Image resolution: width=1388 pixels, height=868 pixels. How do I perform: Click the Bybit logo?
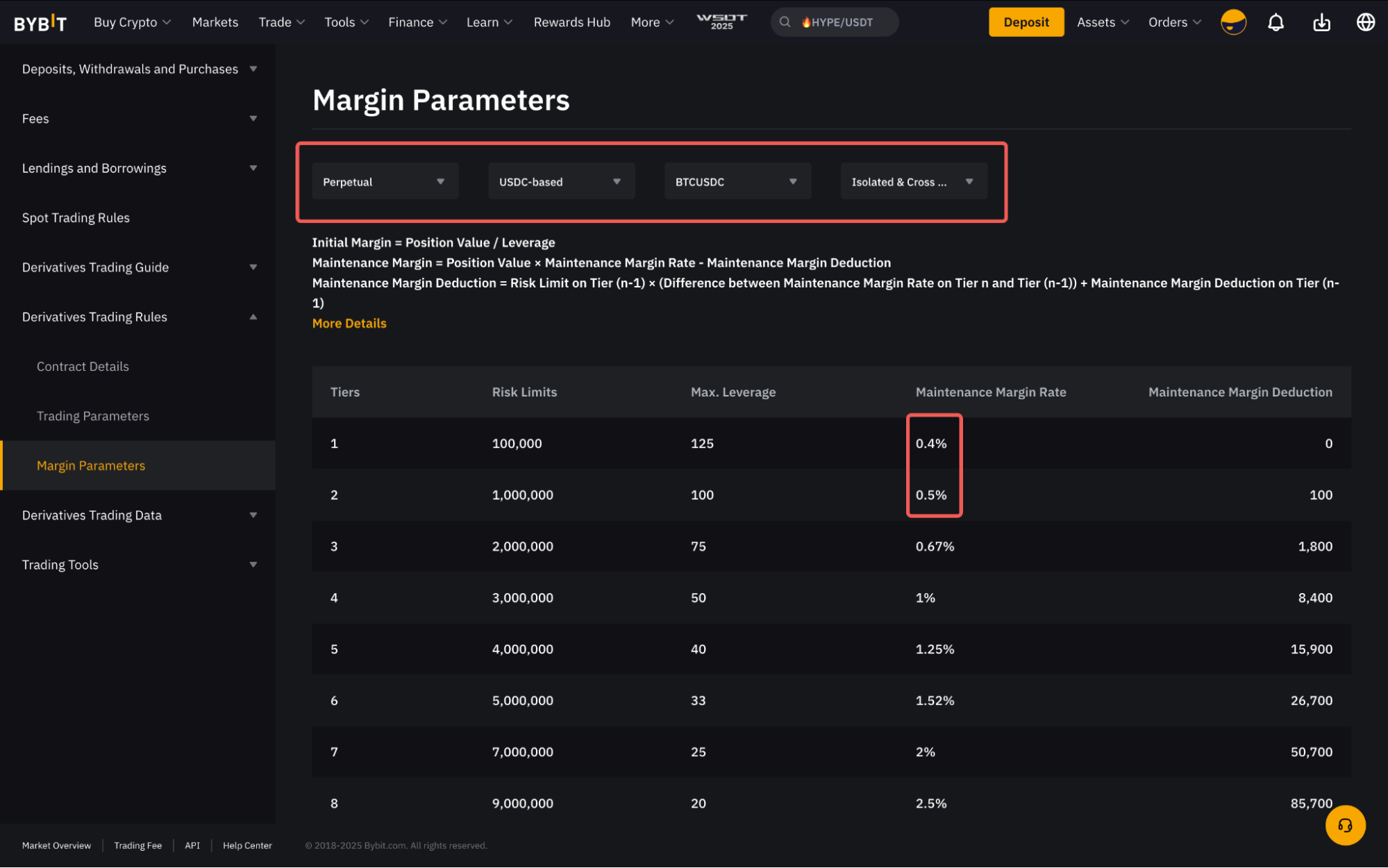coord(40,23)
